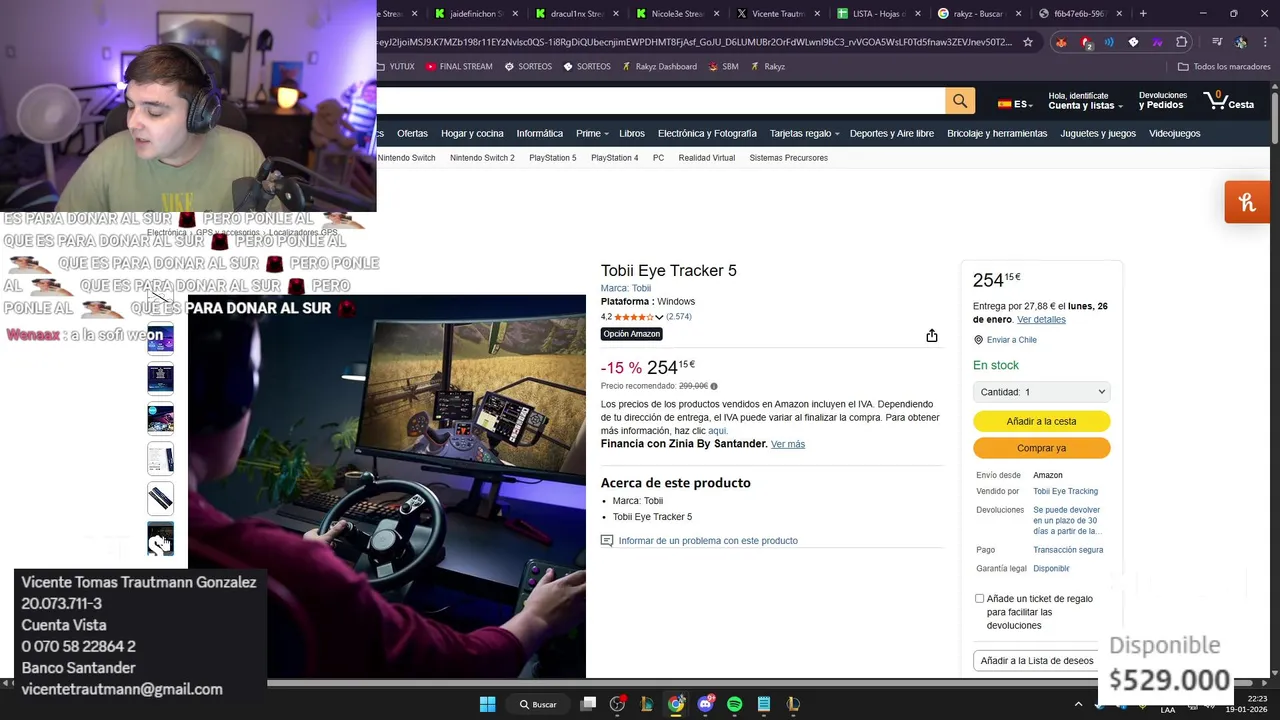
Task: Open the Notepad icon in the taskbar
Action: [764, 704]
